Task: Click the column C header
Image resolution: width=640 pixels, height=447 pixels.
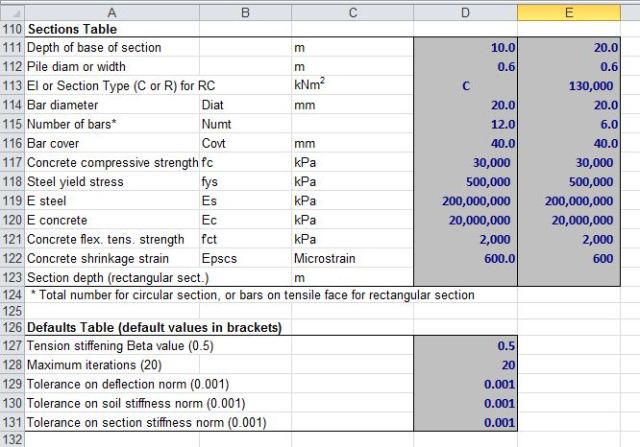Action: 351,12
